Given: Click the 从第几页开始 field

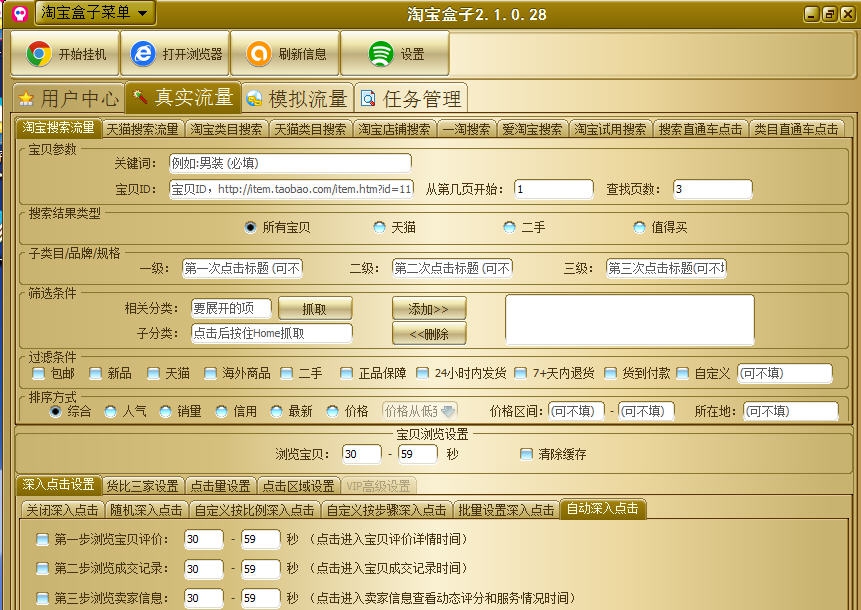Looking at the screenshot, I should click(x=554, y=189).
